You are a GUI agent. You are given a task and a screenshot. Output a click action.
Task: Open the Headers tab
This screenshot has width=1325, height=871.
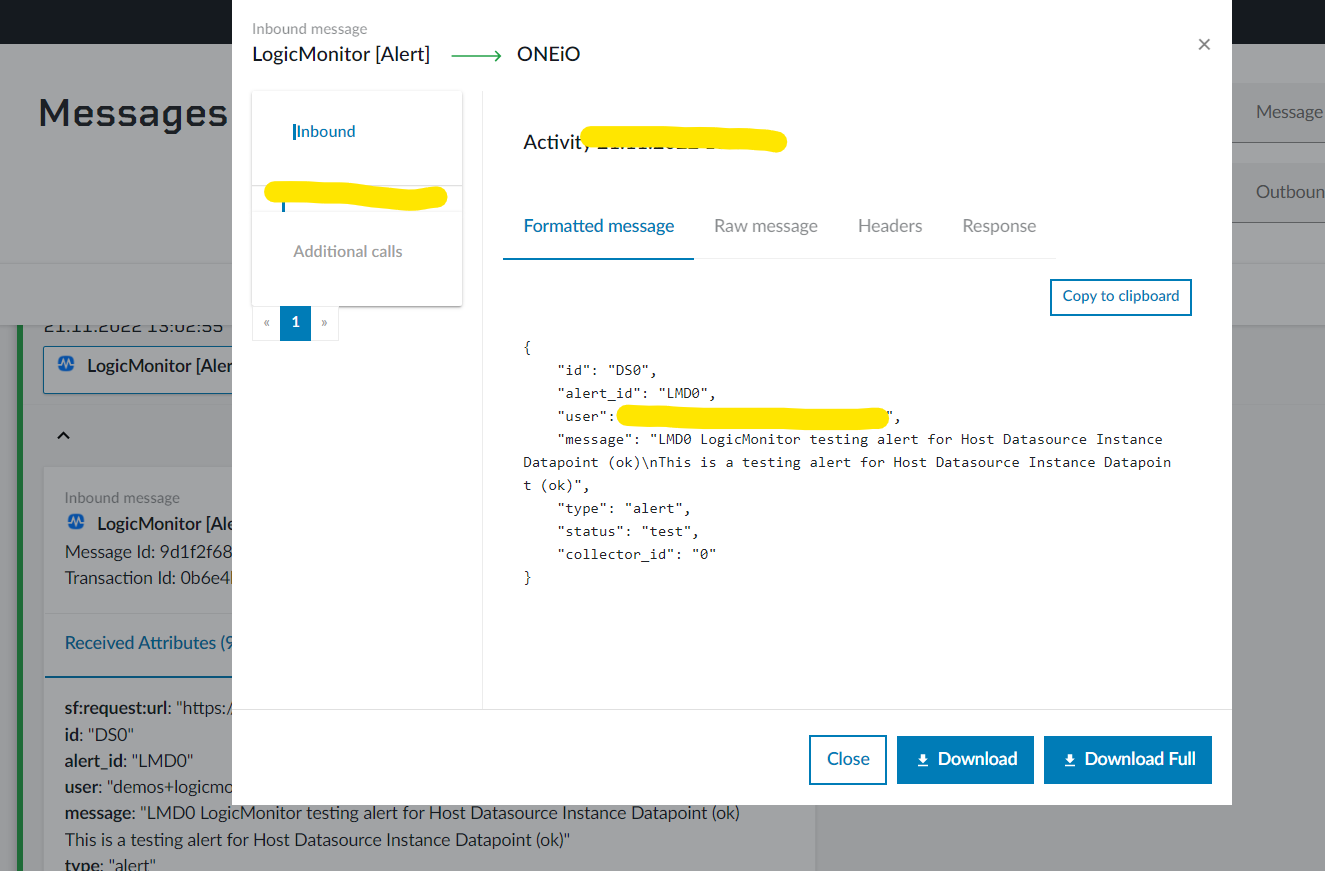click(890, 226)
